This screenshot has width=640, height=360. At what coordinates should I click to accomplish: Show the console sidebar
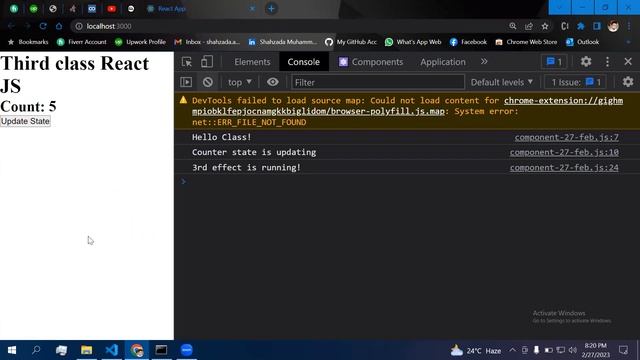(186, 82)
